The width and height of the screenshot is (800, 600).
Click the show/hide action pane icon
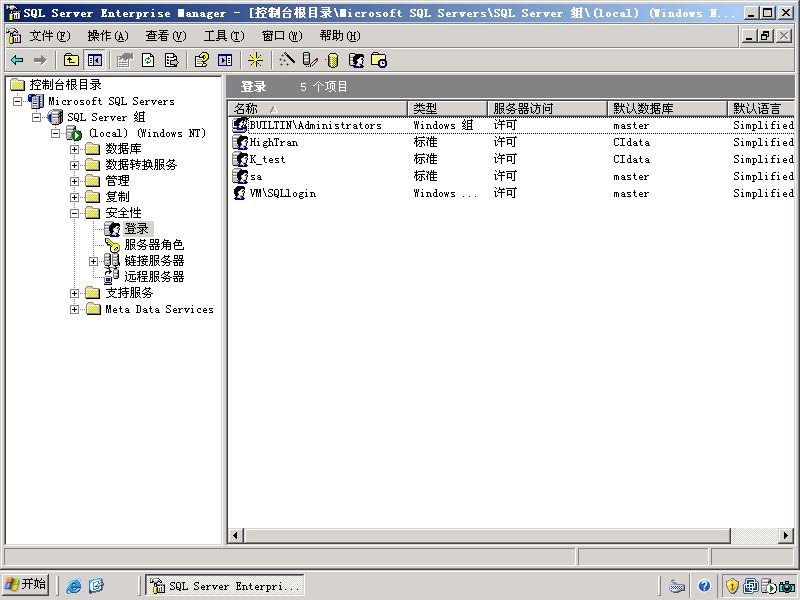coord(225,60)
